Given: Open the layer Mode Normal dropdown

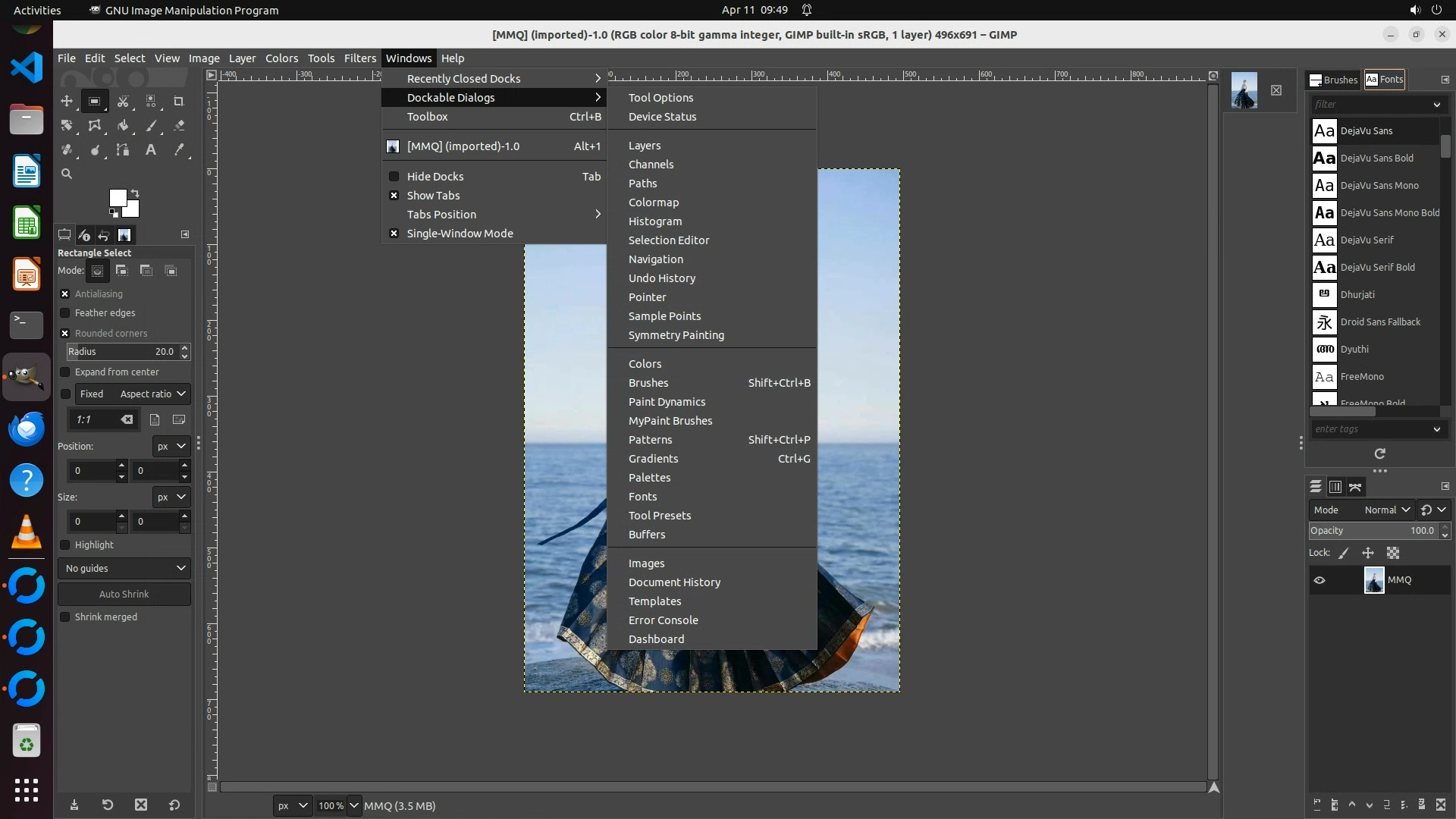Looking at the screenshot, I should (1386, 510).
